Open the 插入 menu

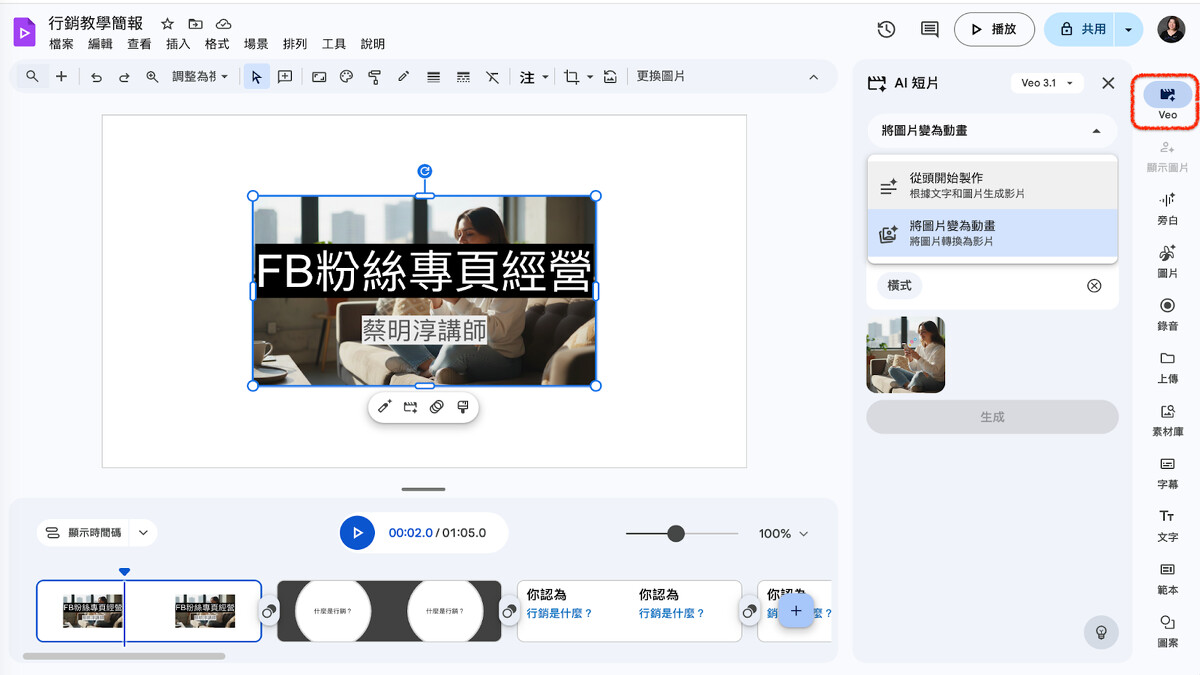[178, 45]
